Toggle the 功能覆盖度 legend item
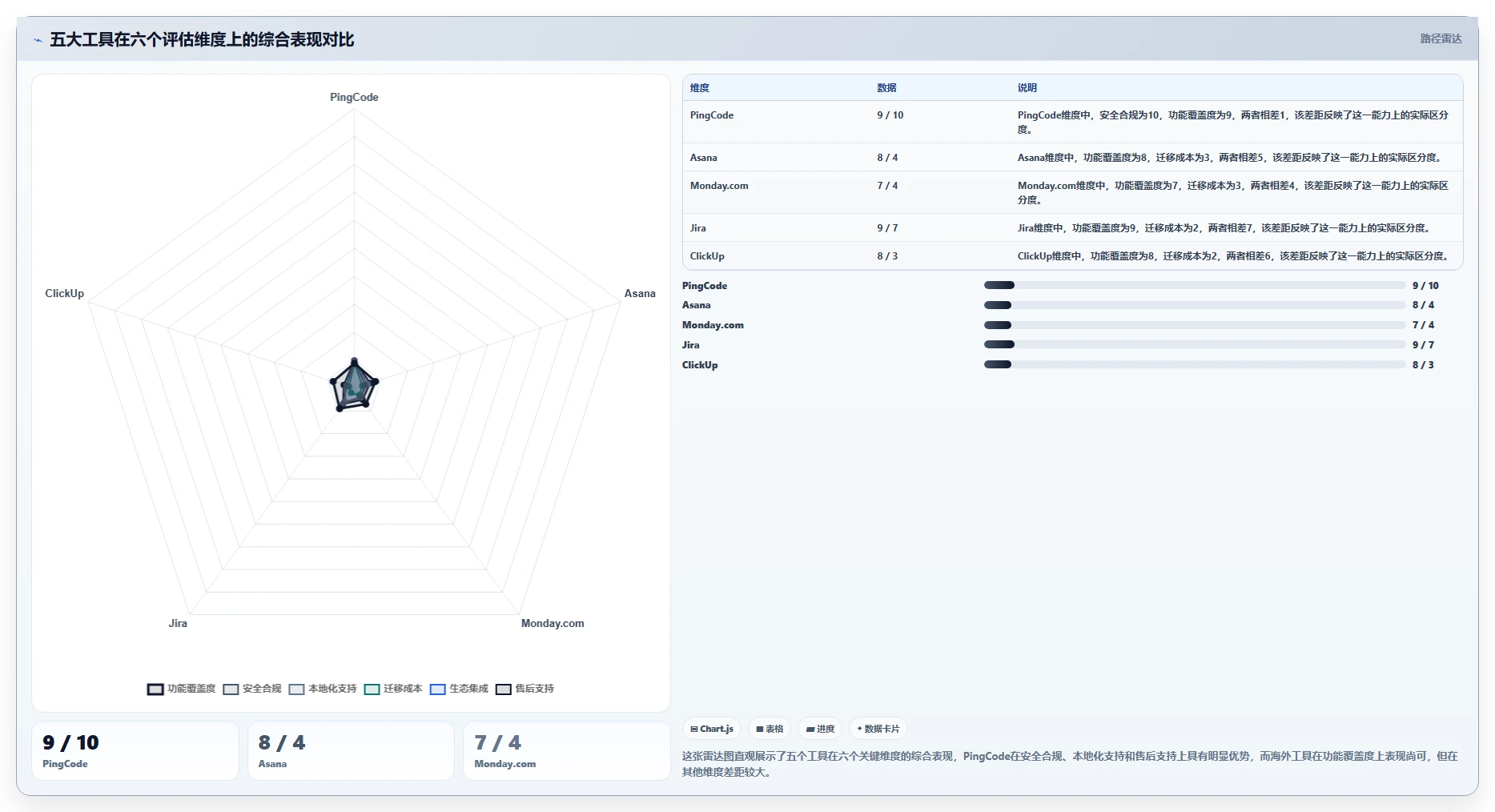Screen dimensions: 1495x812 coord(182,689)
